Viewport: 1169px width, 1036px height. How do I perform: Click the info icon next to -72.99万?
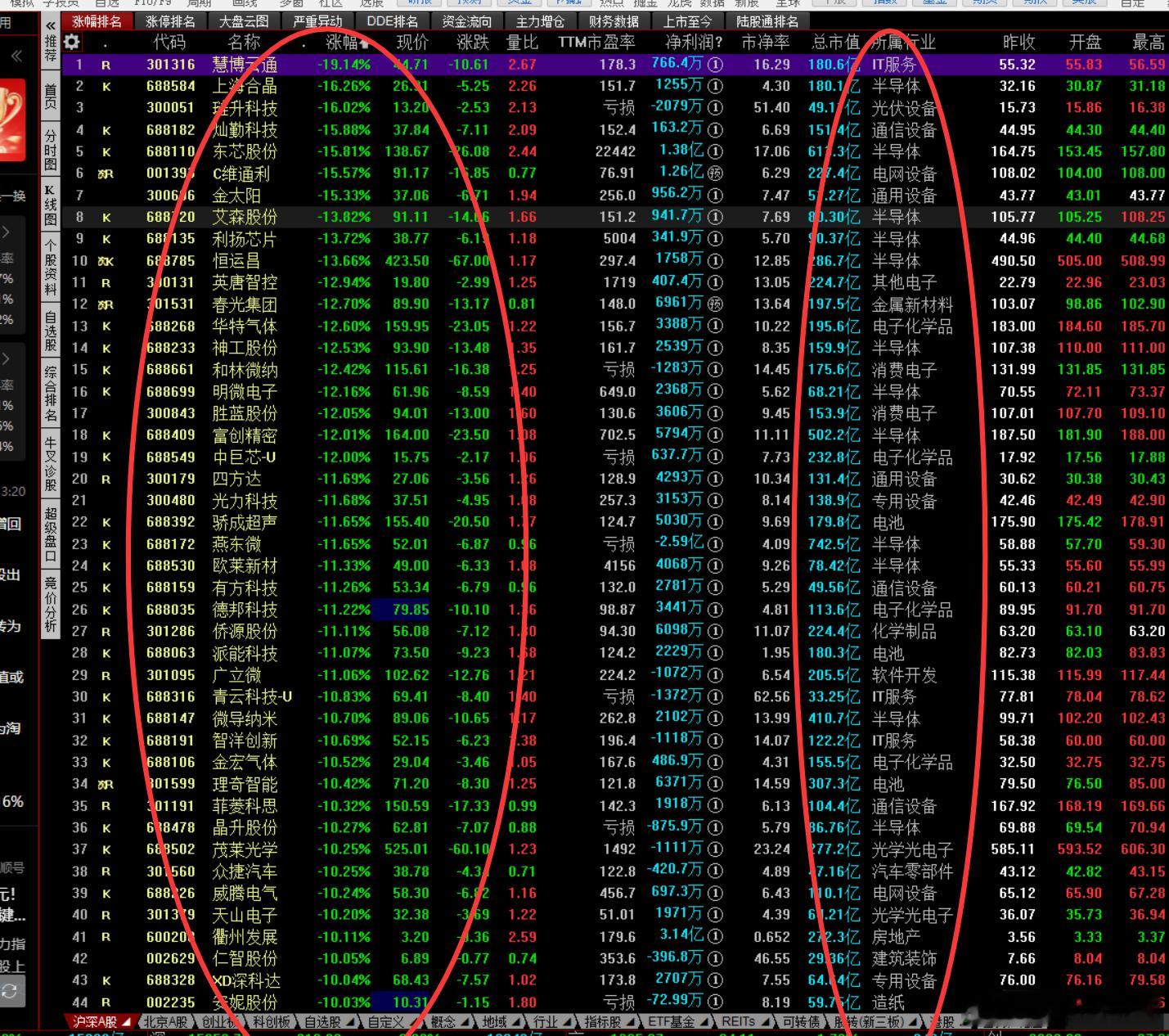tap(715, 1002)
